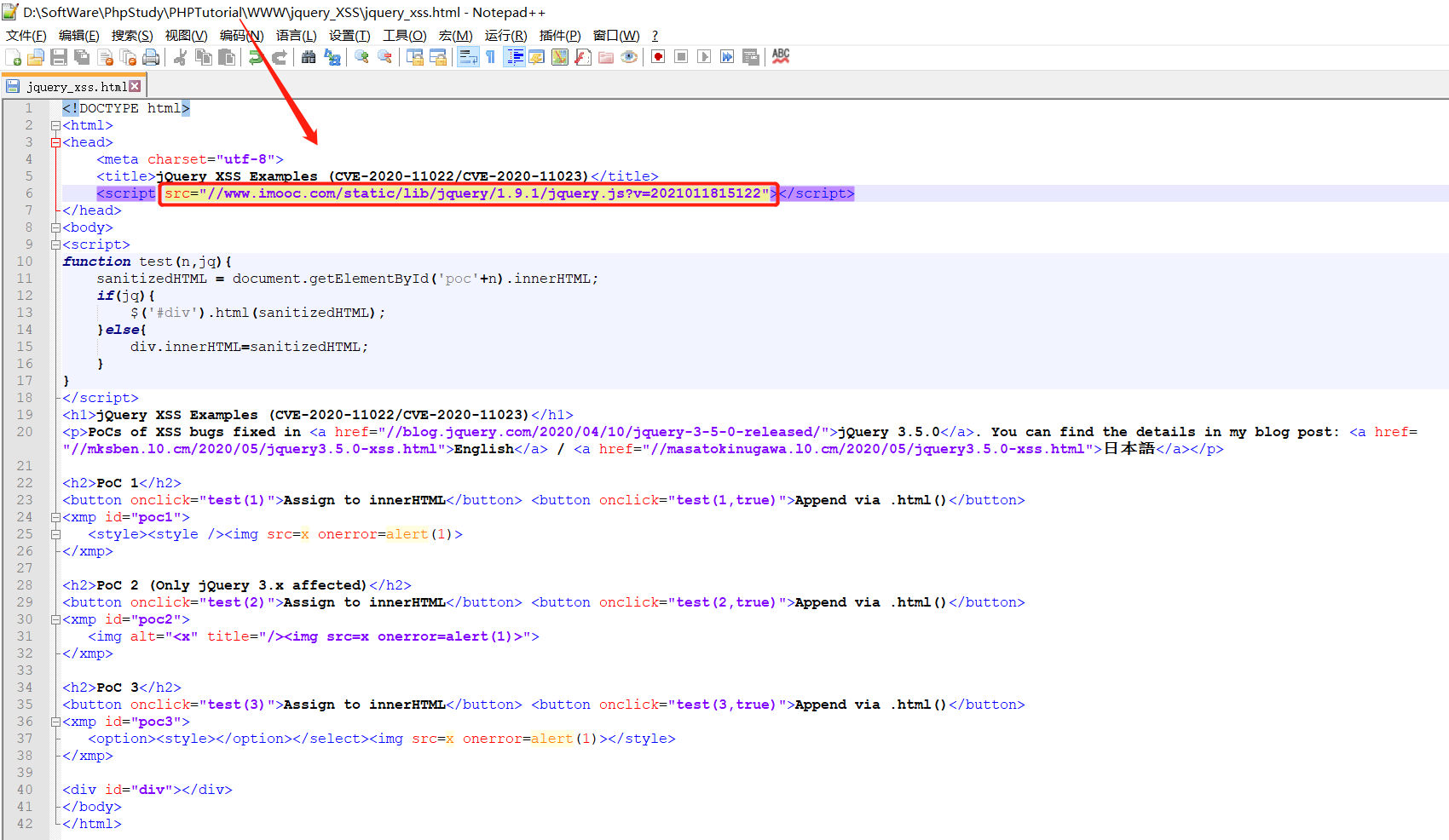The height and width of the screenshot is (840, 1449).
Task: Open the 运行(R) menu
Action: coord(505,36)
